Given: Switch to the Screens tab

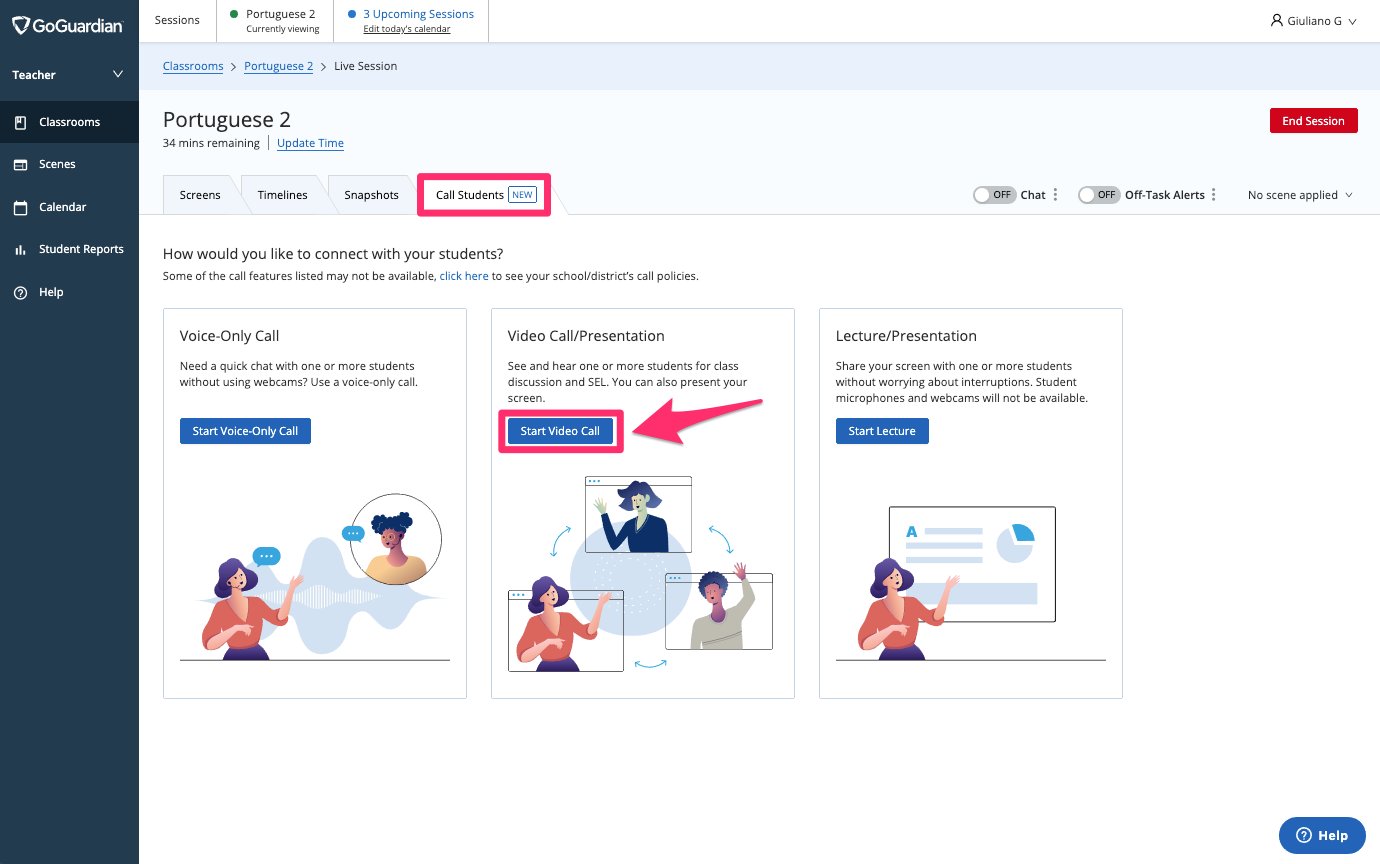Looking at the screenshot, I should coord(200,195).
